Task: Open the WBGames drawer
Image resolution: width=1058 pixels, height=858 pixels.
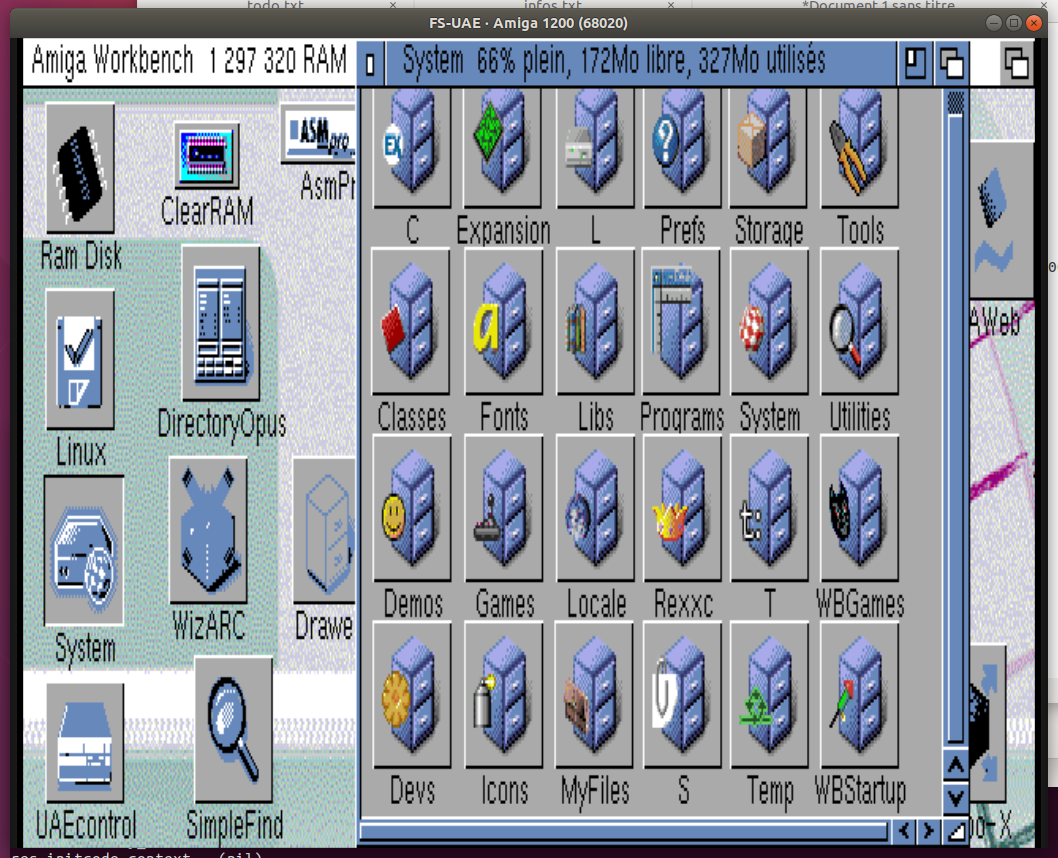Action: 859,508
